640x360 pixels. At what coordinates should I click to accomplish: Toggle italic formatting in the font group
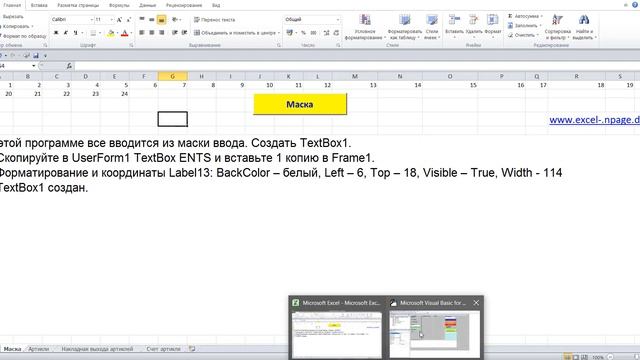66,33
